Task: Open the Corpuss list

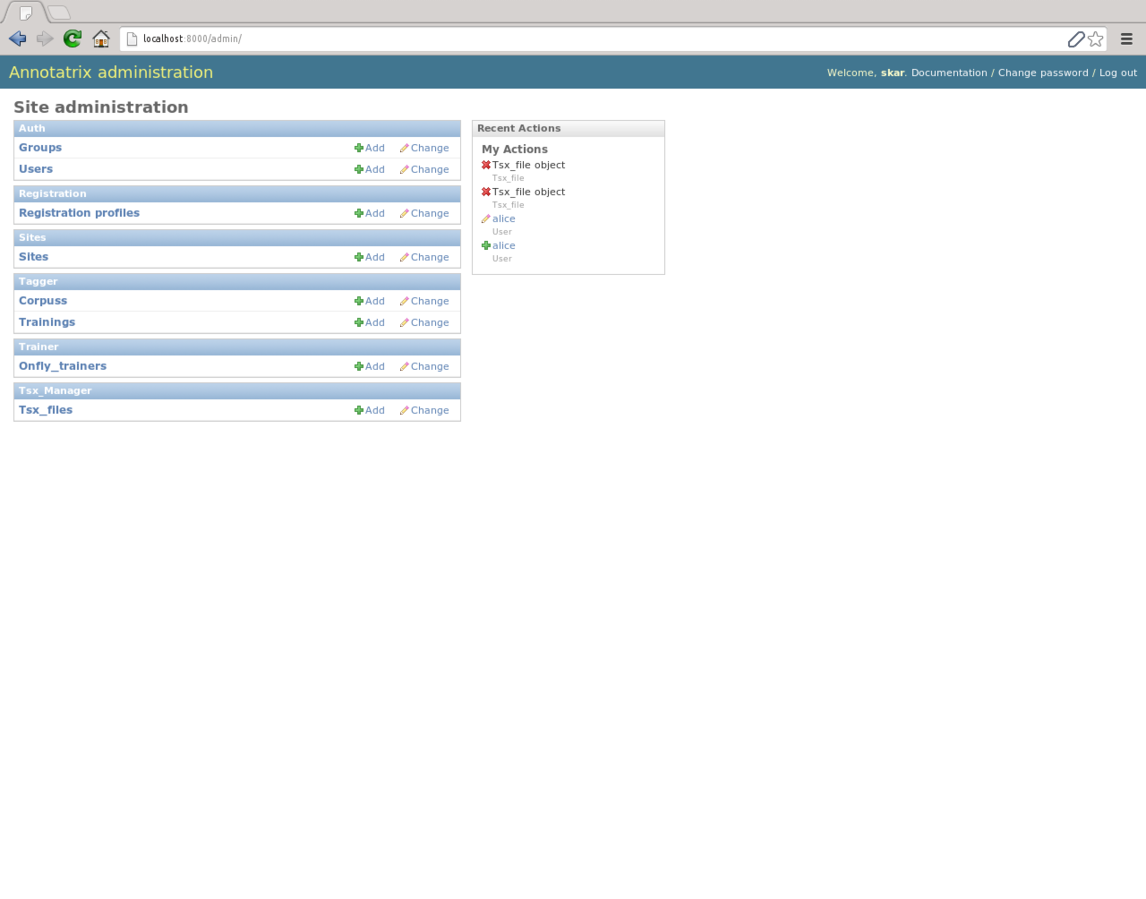Action: [43, 301]
